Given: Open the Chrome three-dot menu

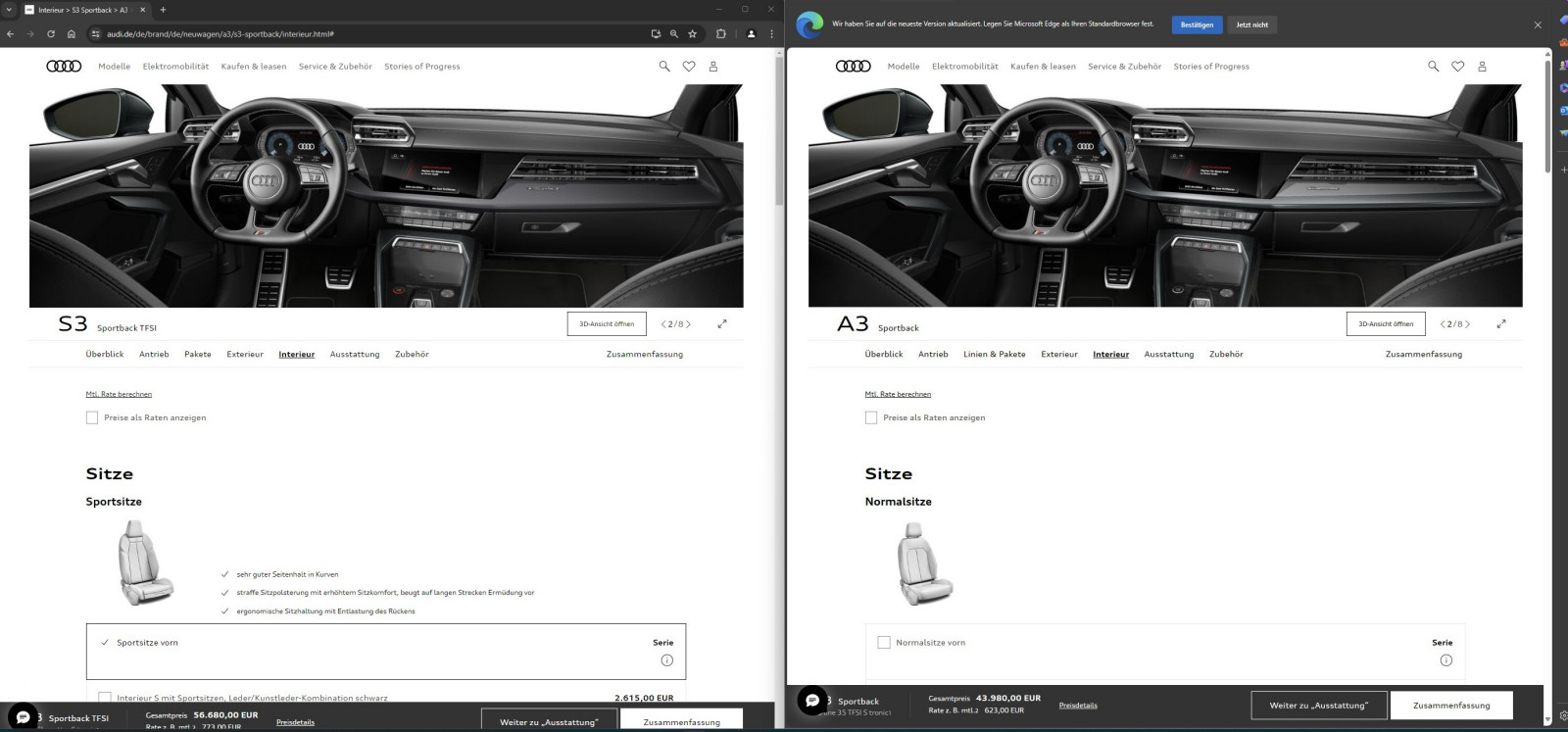Looking at the screenshot, I should (x=771, y=33).
